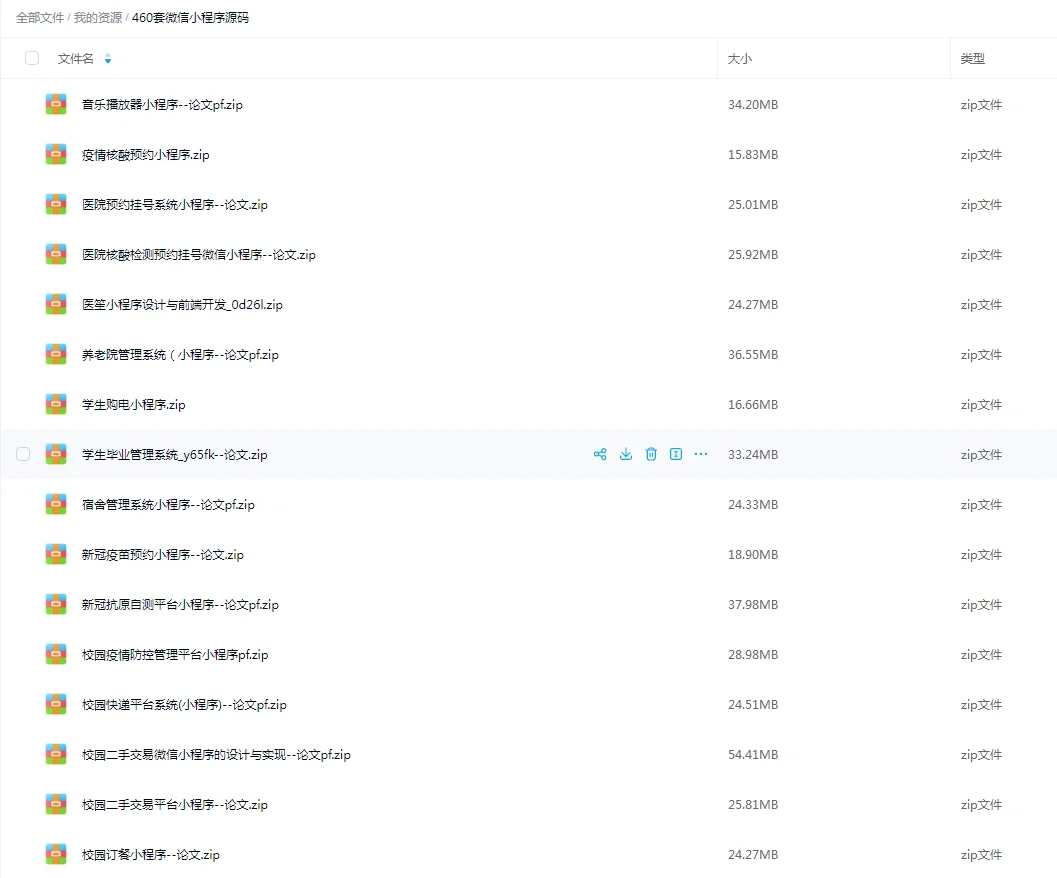Check the select-all checkbox in the header

pyautogui.click(x=32, y=58)
